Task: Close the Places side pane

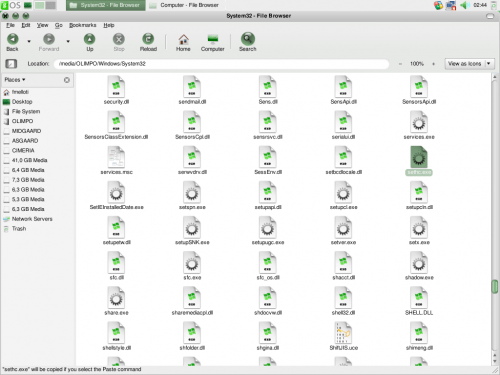Action: click(x=67, y=80)
